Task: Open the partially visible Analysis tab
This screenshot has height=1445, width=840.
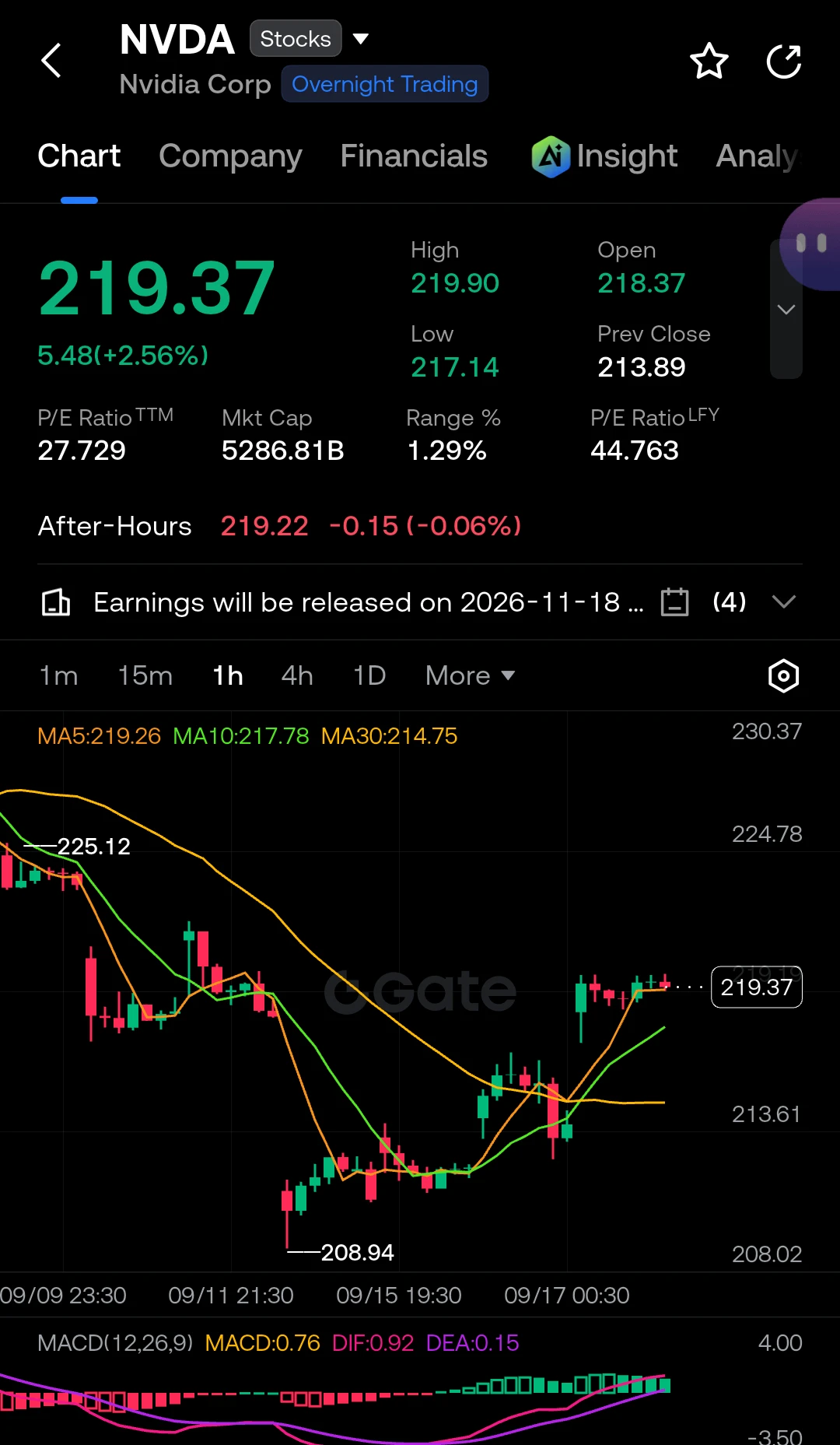Action: (757, 156)
